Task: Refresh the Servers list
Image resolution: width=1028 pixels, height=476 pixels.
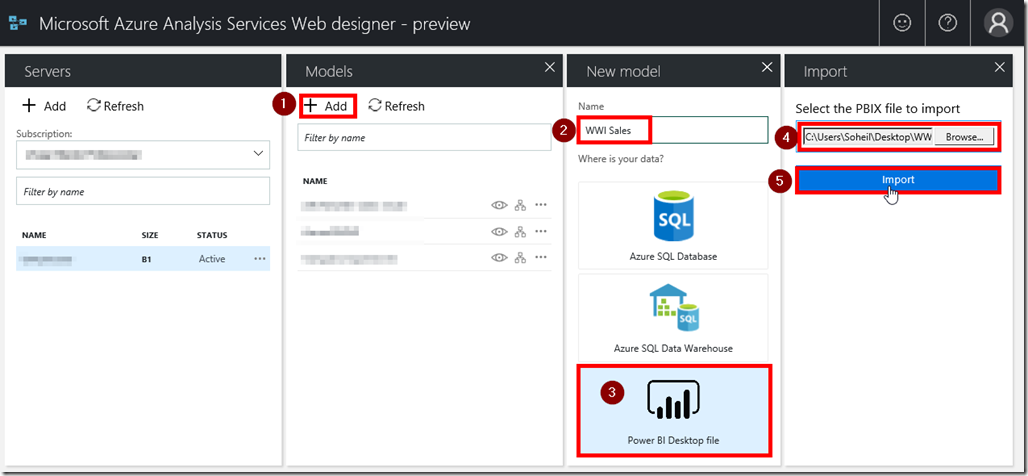Action: (115, 106)
